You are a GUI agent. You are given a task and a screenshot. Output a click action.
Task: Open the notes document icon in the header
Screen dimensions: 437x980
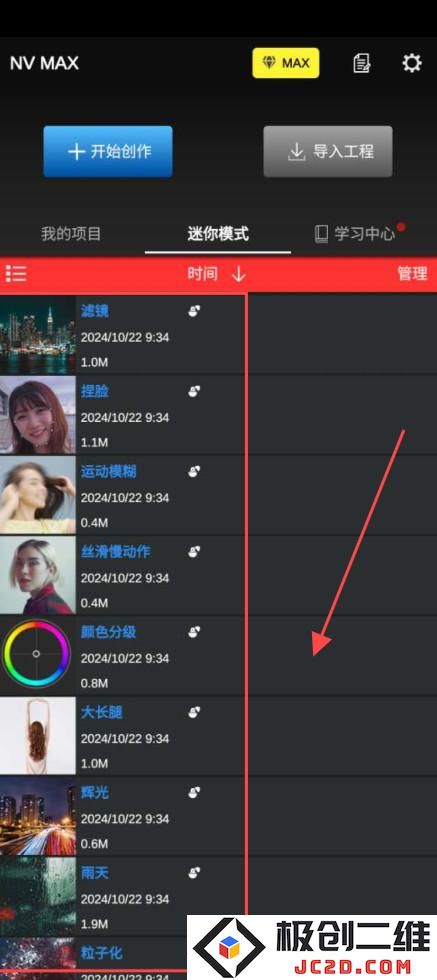point(361,63)
